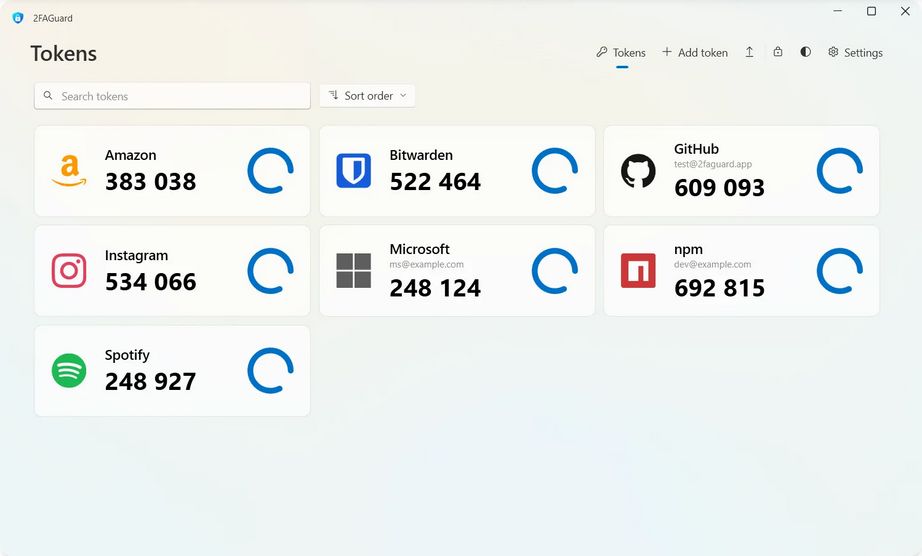Click the Spotify countdown progress ring
The image size is (922, 556).
click(x=270, y=371)
